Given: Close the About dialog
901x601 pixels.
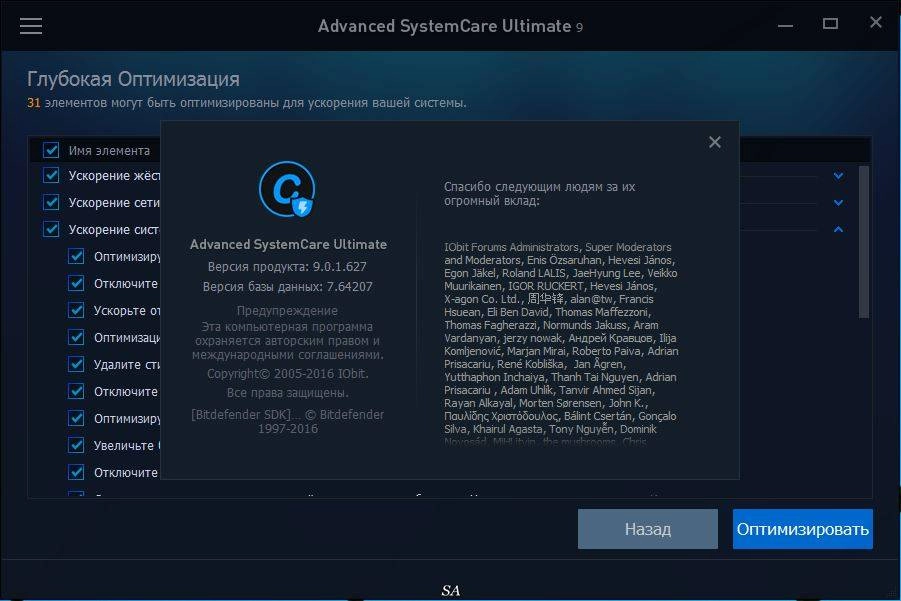Looking at the screenshot, I should pyautogui.click(x=714, y=142).
